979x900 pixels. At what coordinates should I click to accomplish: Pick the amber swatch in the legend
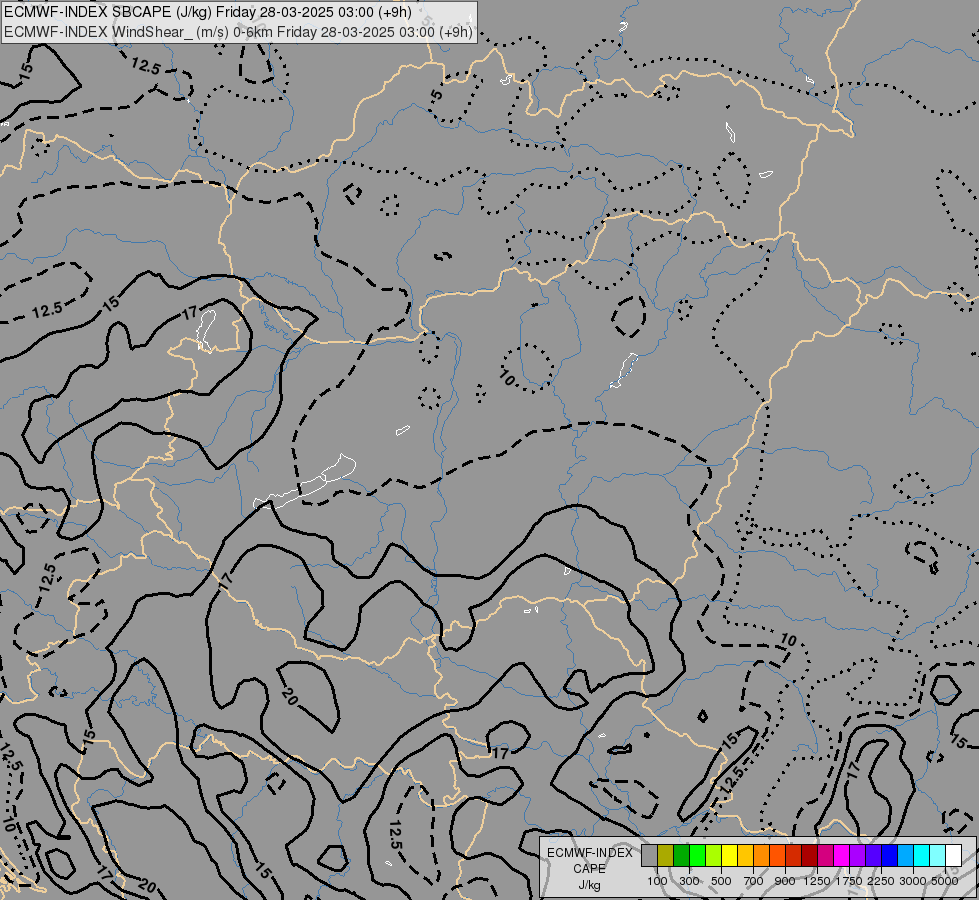745,855
